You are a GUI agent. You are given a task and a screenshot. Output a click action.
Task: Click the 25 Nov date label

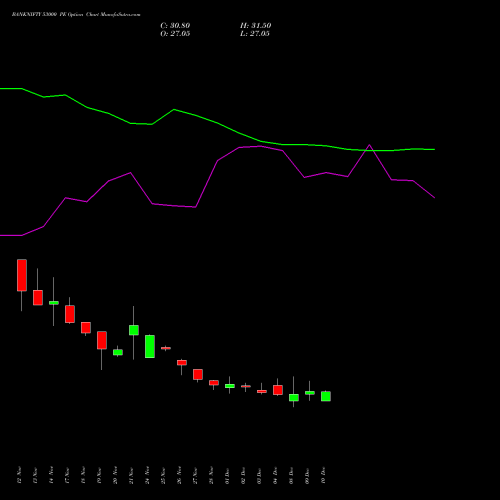163,475
